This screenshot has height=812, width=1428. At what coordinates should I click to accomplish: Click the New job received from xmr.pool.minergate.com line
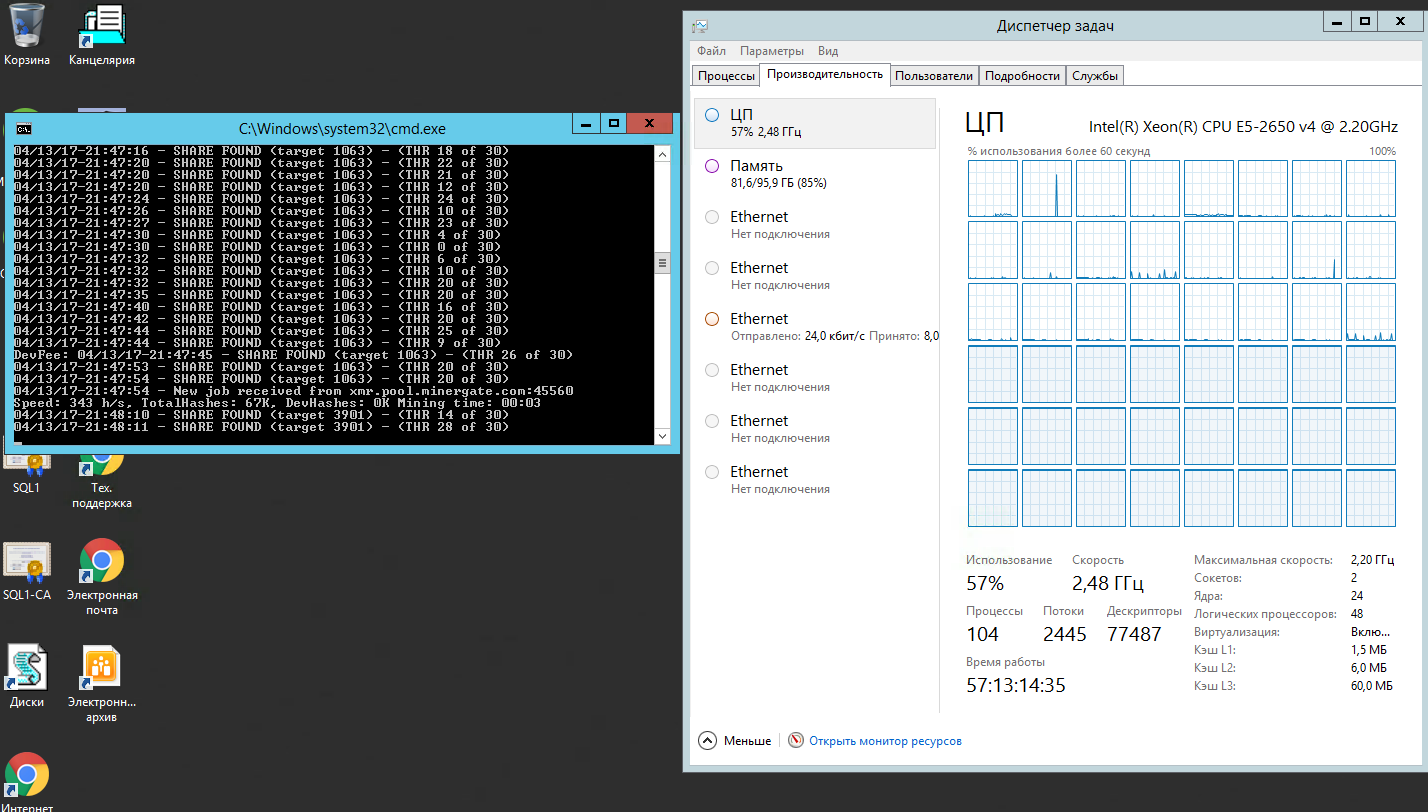[x=294, y=391]
